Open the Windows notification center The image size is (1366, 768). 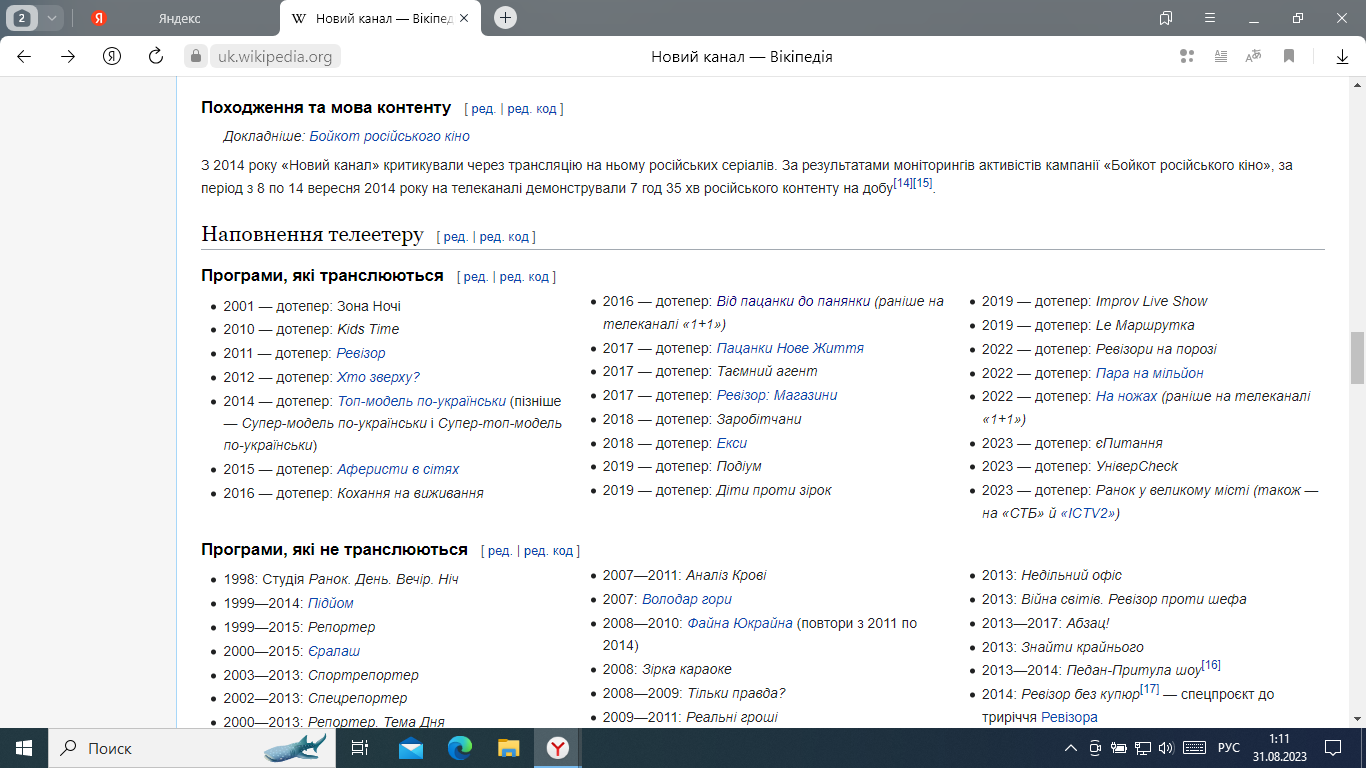(x=1332, y=747)
